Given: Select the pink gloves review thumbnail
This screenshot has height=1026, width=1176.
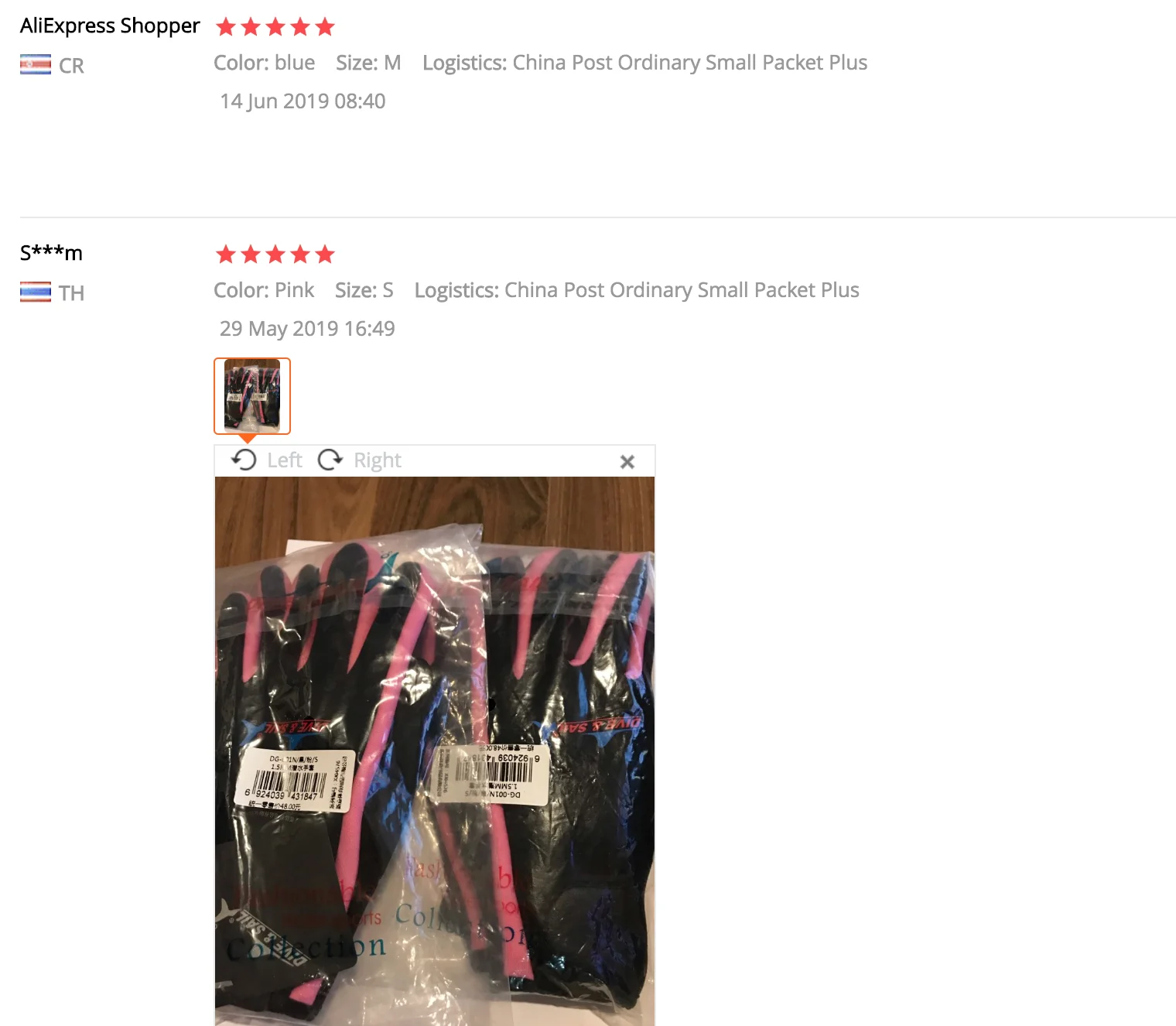Looking at the screenshot, I should (252, 396).
